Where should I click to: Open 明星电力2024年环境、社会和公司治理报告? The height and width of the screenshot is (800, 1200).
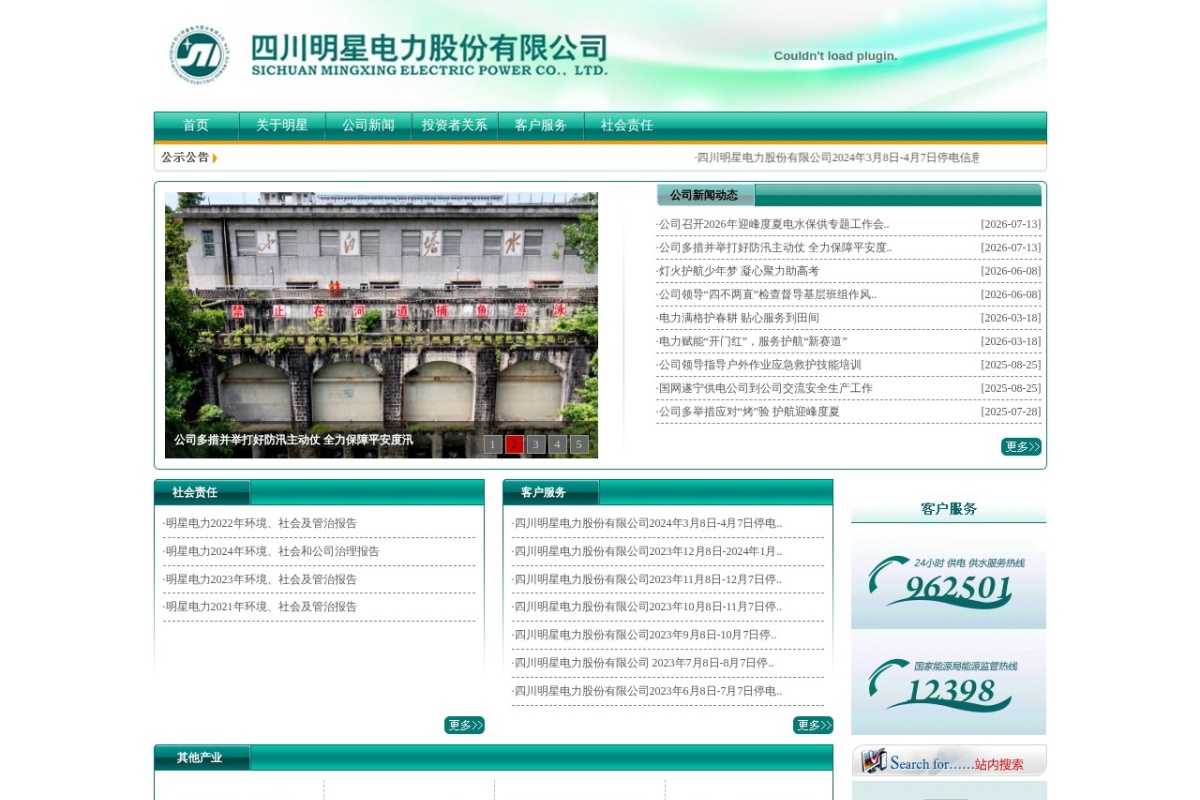pyautogui.click(x=272, y=551)
